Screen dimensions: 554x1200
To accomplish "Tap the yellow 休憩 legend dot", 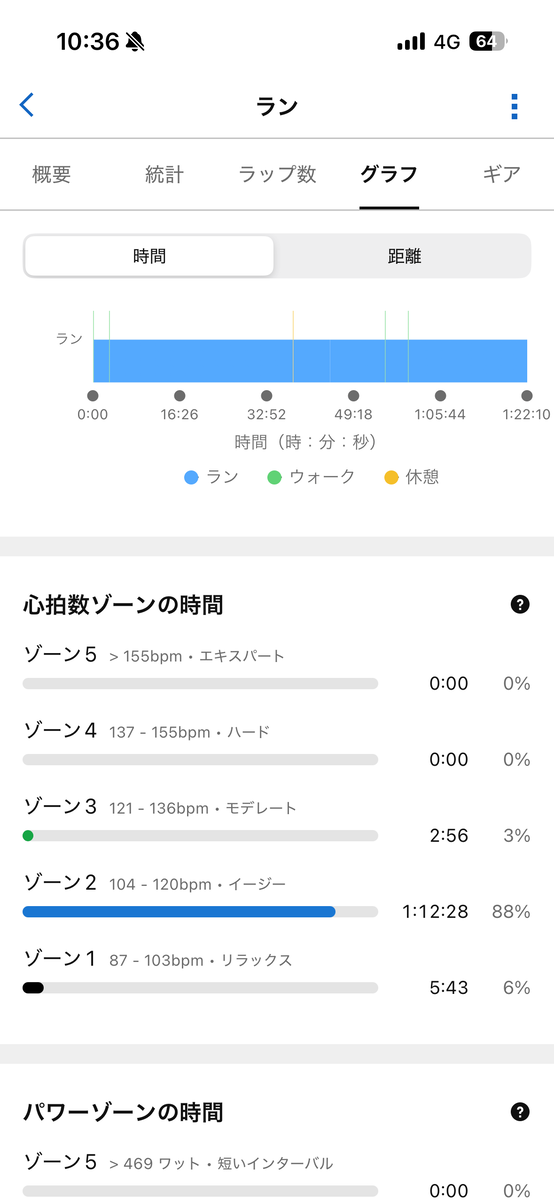I will (391, 478).
